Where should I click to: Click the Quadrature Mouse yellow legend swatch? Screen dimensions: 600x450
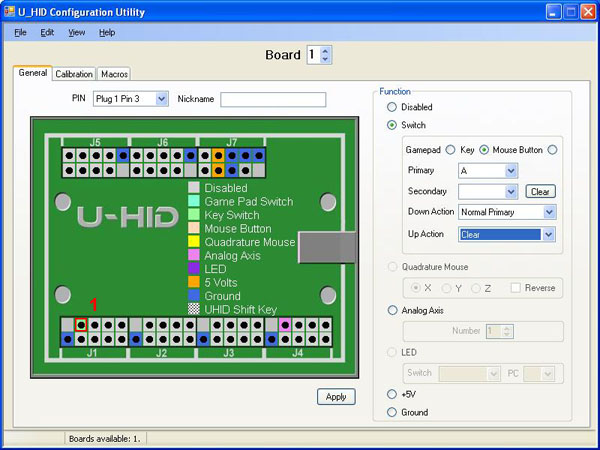coord(194,241)
